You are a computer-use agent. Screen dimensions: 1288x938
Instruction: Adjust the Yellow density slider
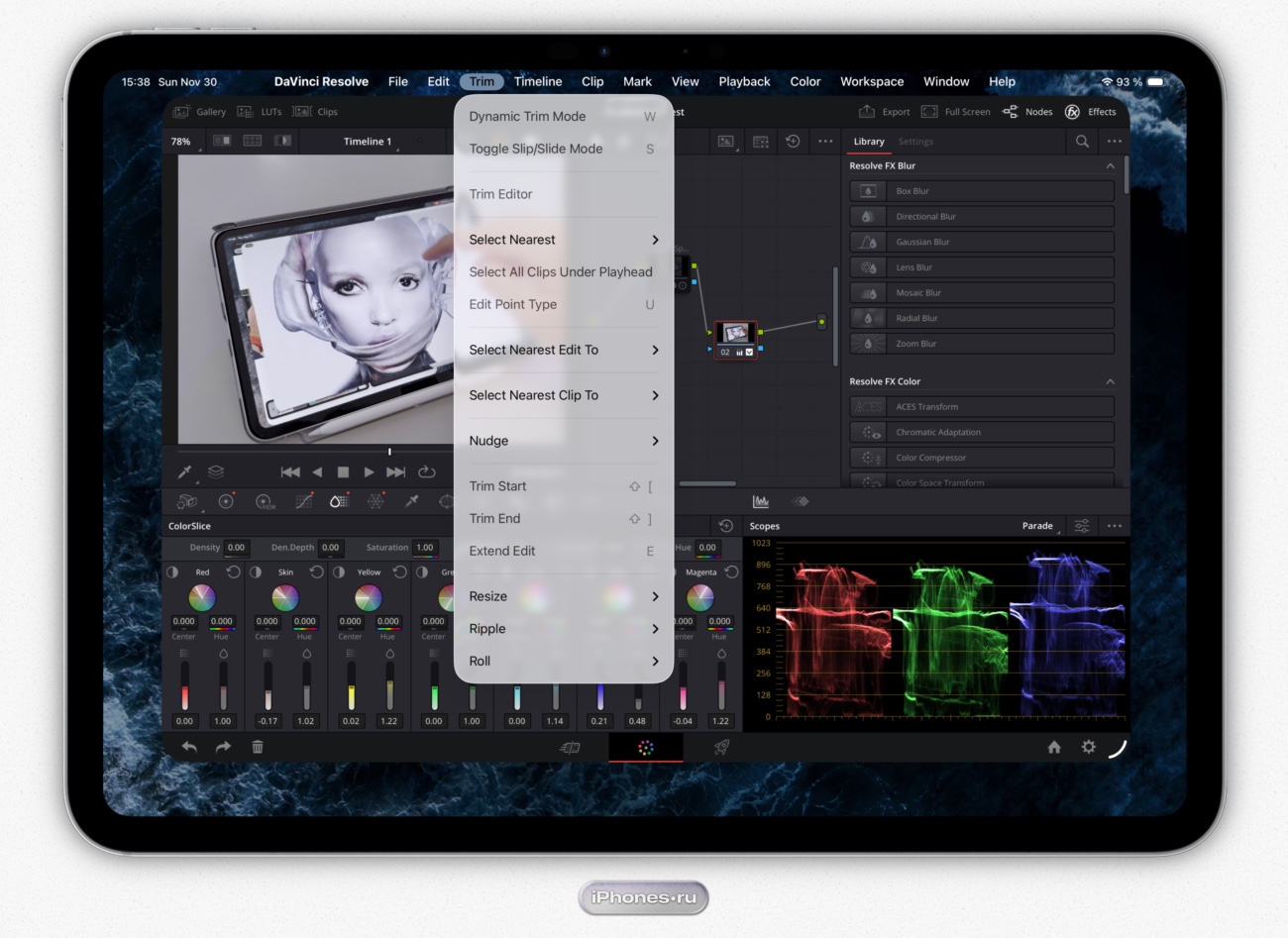[x=351, y=685]
